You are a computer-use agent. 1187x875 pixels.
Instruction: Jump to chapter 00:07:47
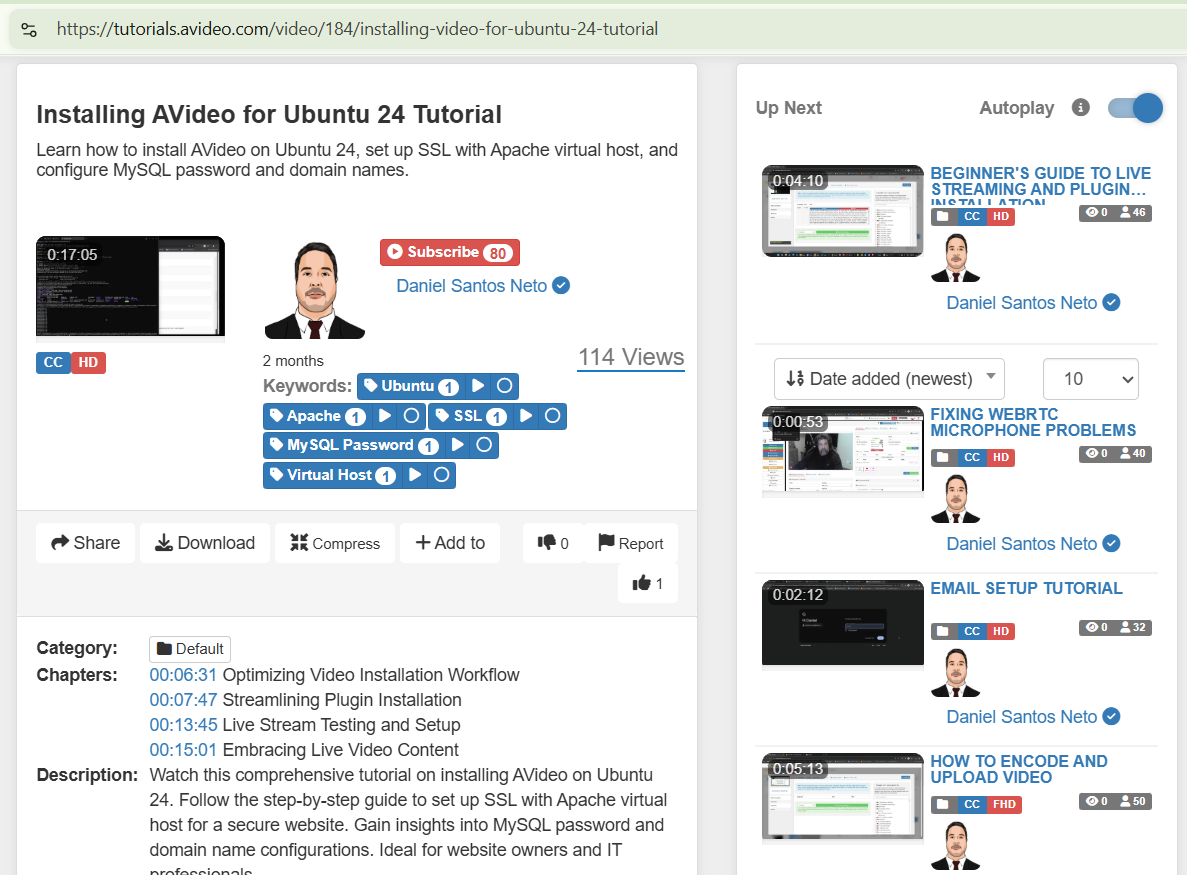183,700
